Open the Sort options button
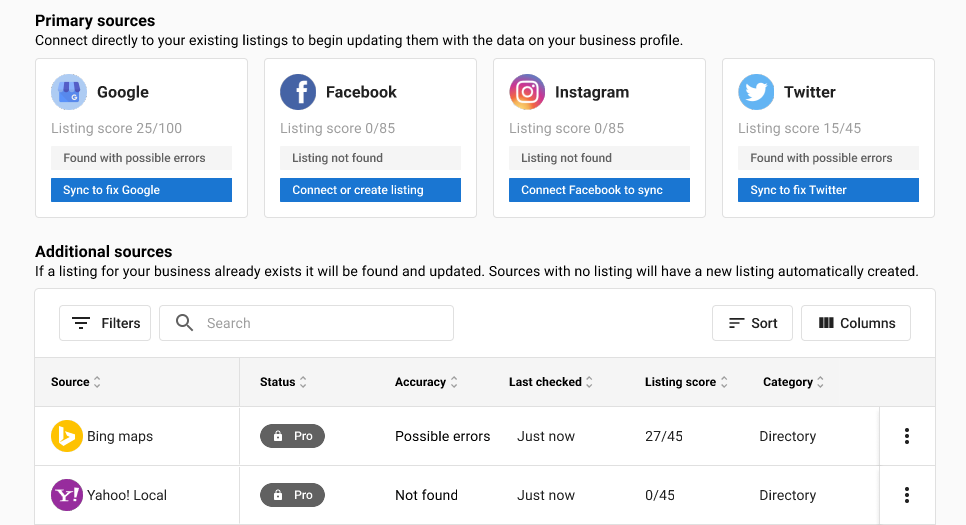Screen dimensions: 966x525 pyautogui.click(x=752, y=323)
